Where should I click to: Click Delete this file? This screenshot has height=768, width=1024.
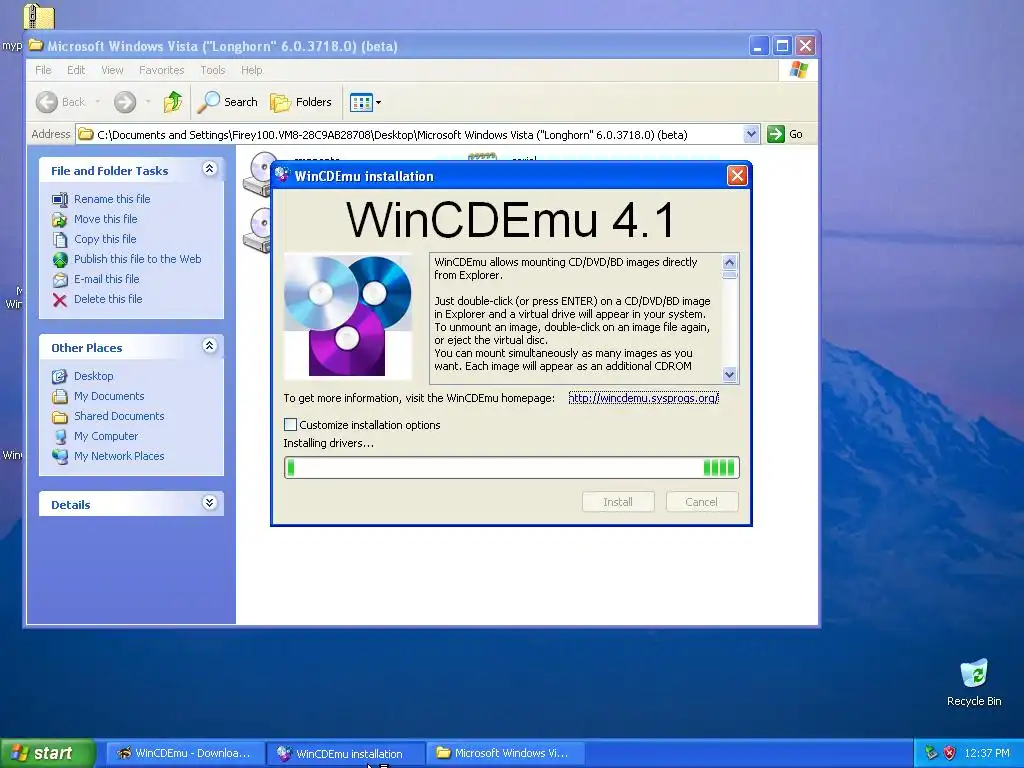coord(108,298)
